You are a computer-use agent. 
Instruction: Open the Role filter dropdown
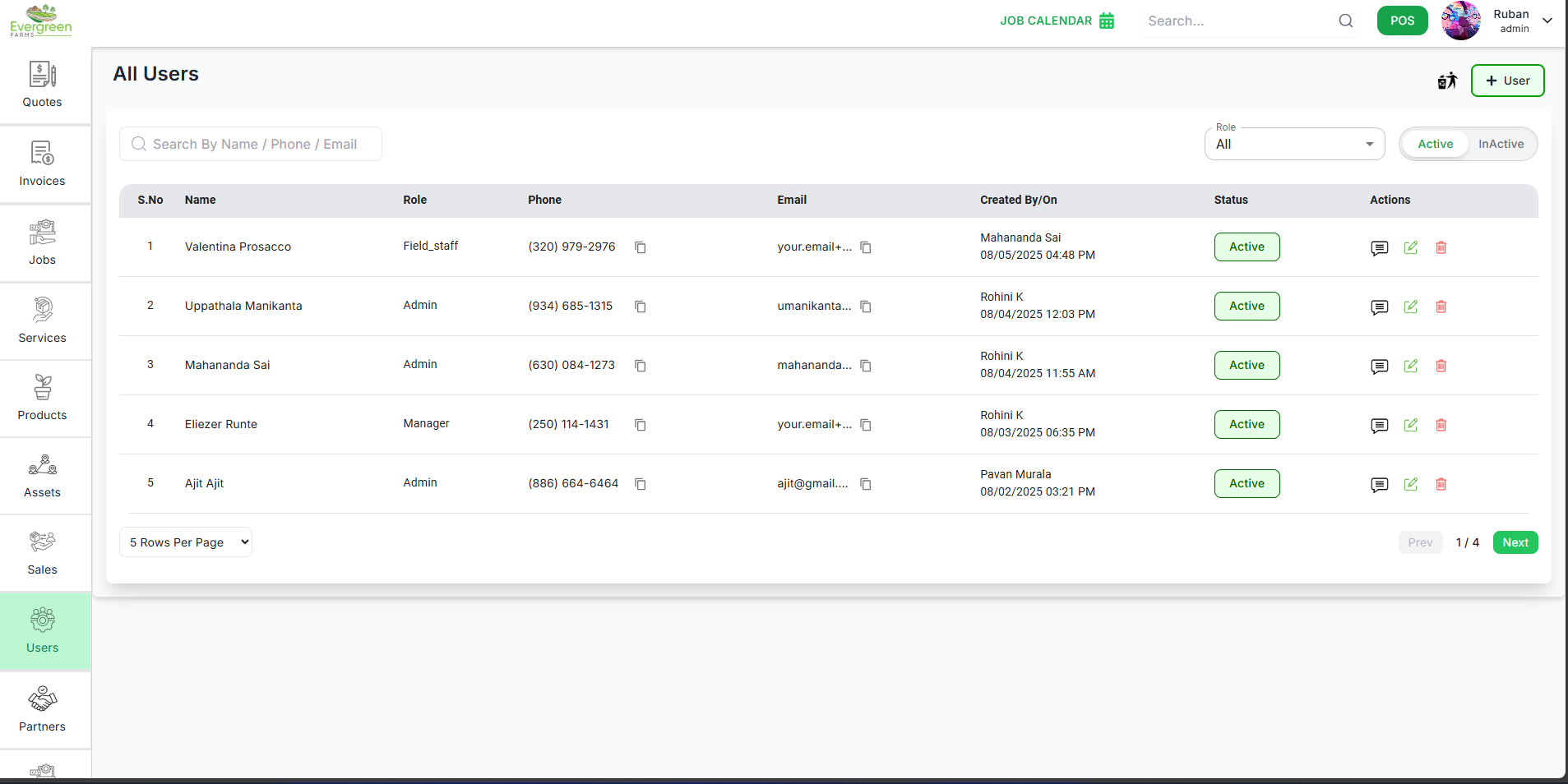1295,144
